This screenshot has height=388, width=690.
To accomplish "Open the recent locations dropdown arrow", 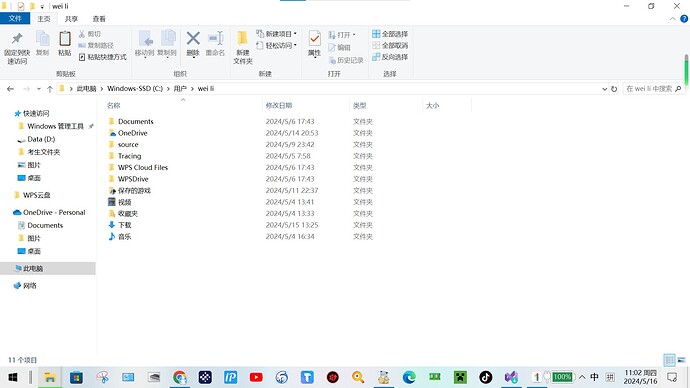I will 39,89.
